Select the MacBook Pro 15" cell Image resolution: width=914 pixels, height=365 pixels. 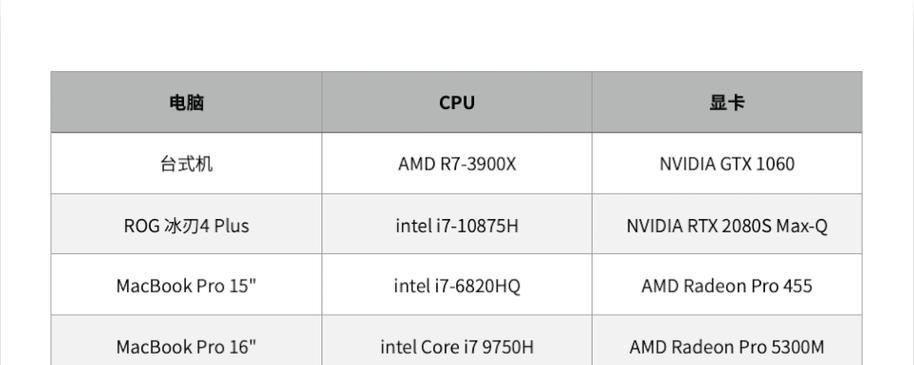pos(186,285)
